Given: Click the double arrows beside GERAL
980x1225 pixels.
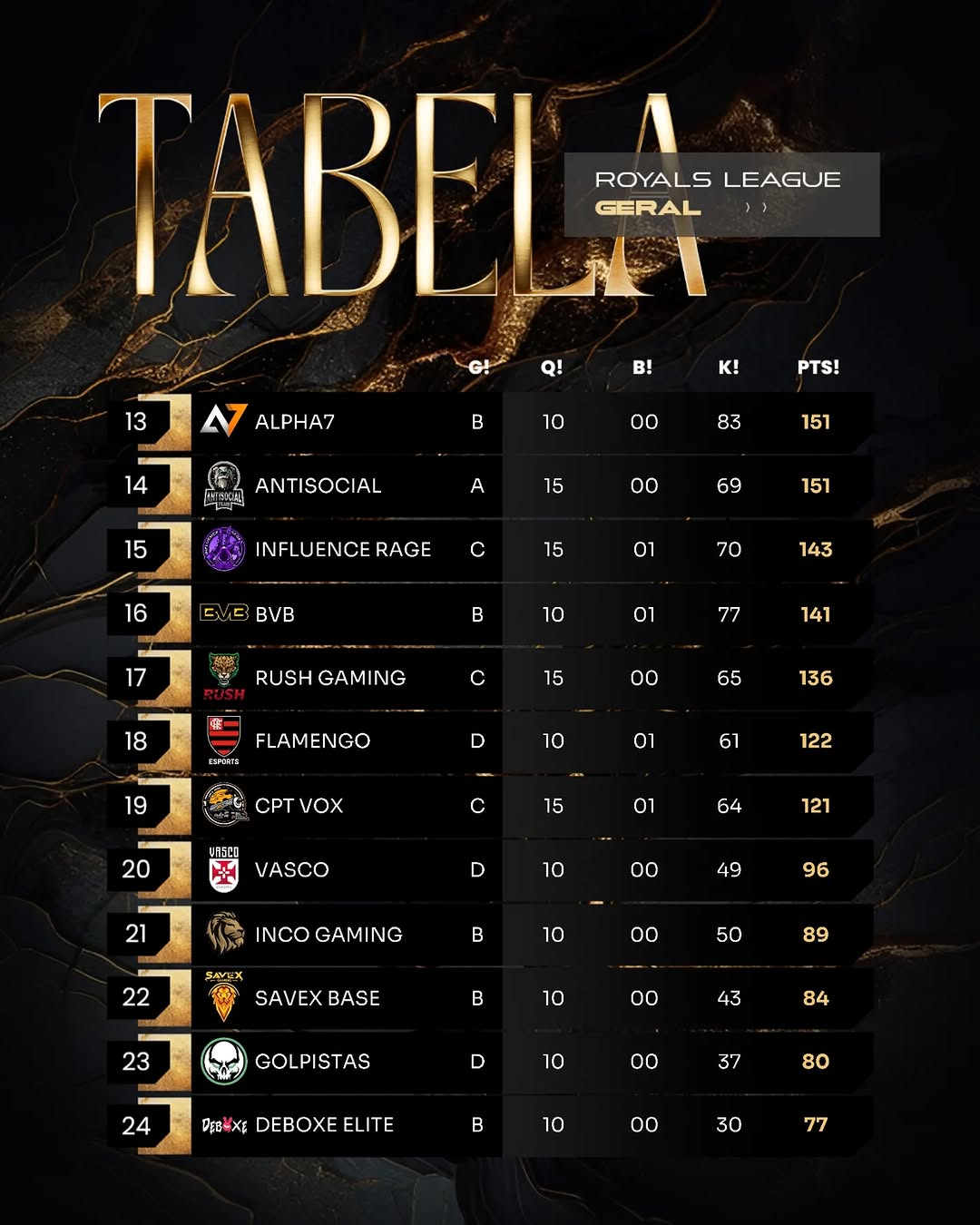Looking at the screenshot, I should point(756,208).
